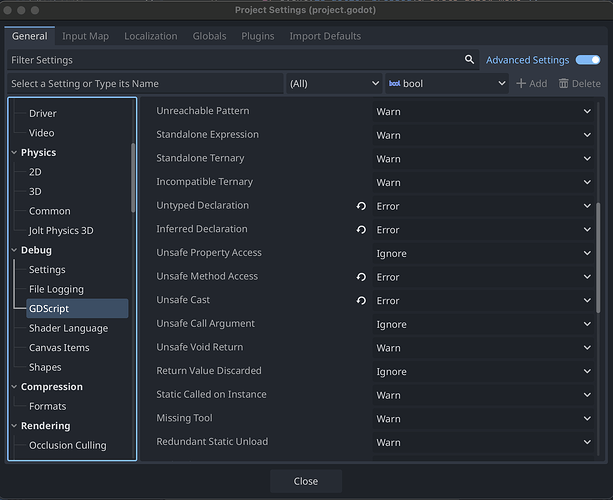Switch to the General tab
The width and height of the screenshot is (613, 500).
[30, 36]
